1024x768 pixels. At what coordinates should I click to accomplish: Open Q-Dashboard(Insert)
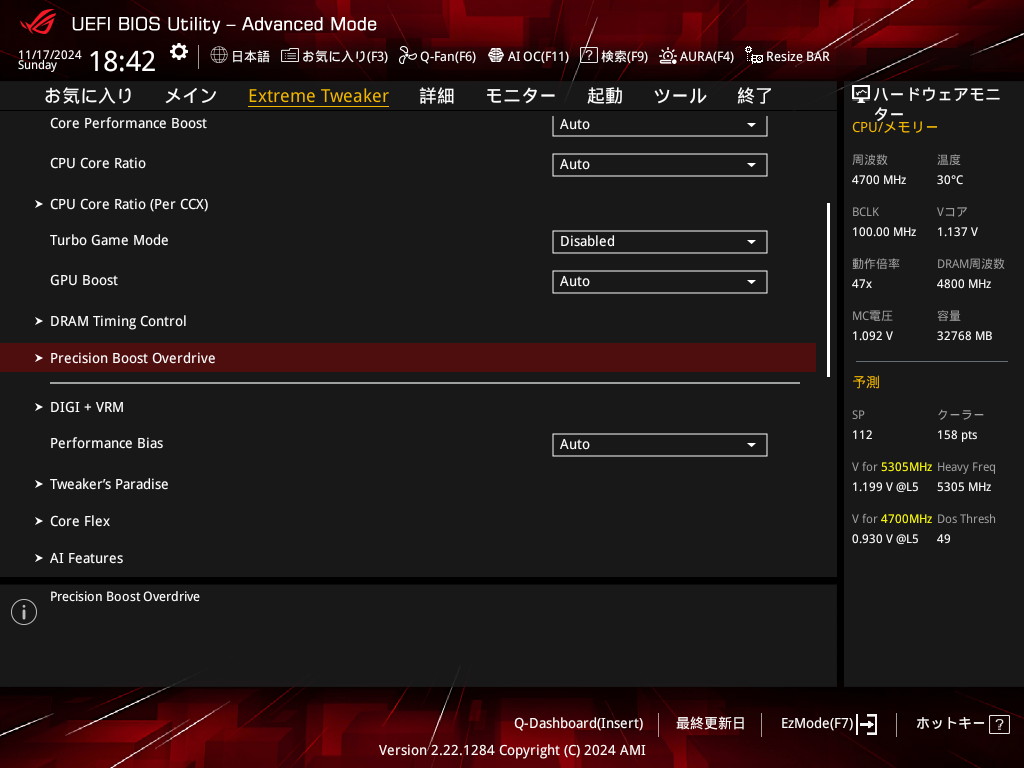pos(579,724)
